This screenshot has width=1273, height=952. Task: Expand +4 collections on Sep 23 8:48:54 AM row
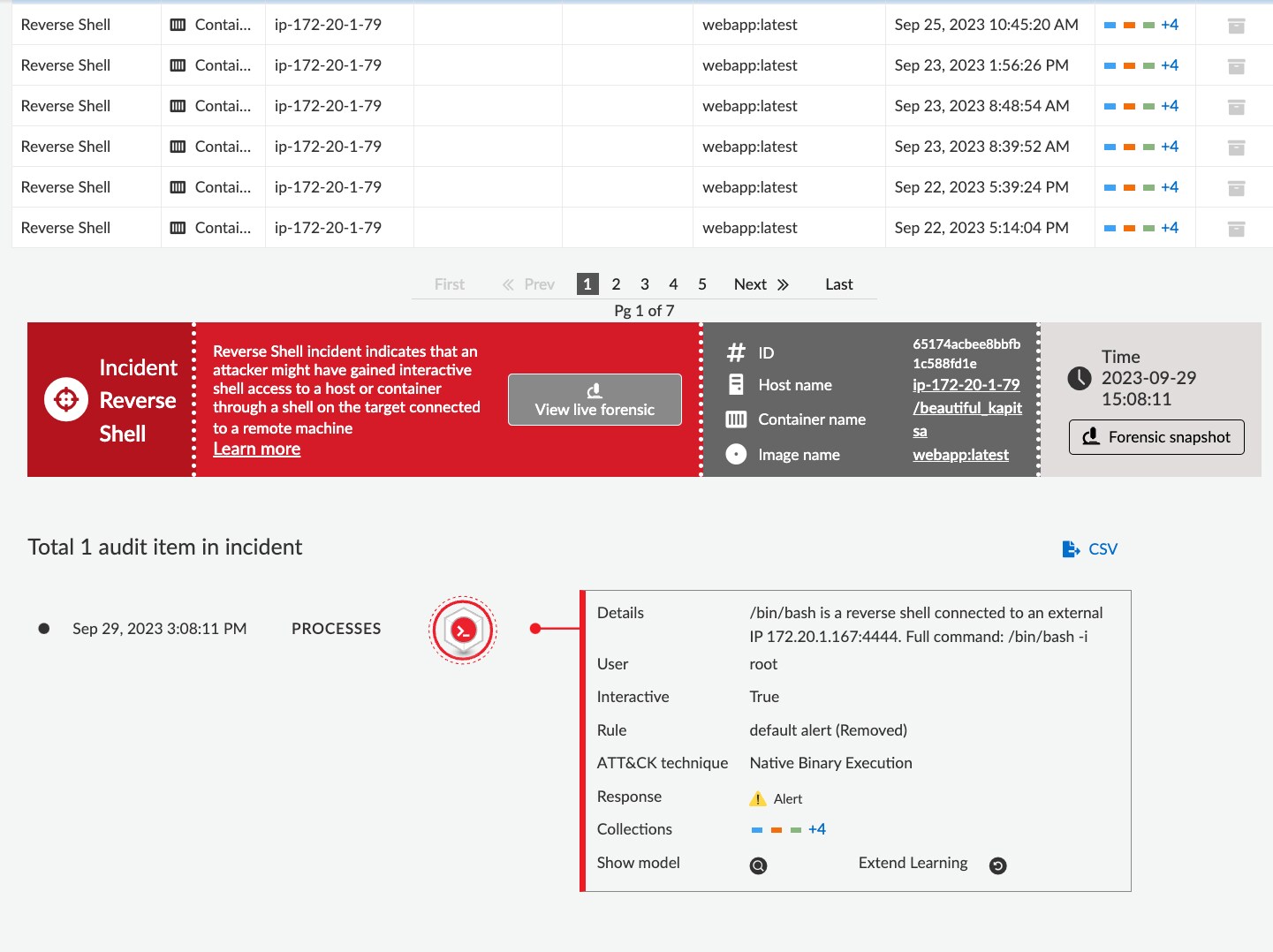point(1169,106)
